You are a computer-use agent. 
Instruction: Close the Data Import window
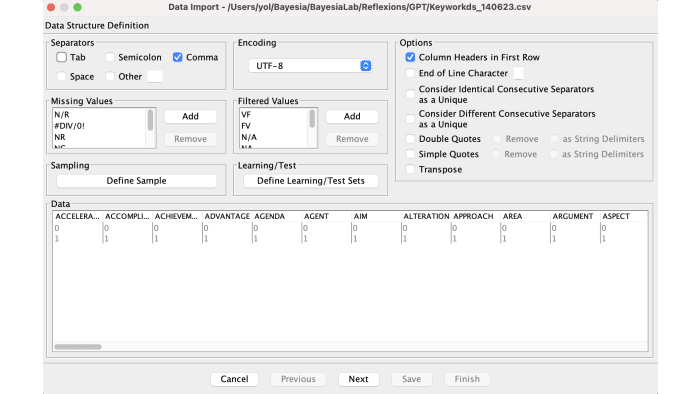51,7
